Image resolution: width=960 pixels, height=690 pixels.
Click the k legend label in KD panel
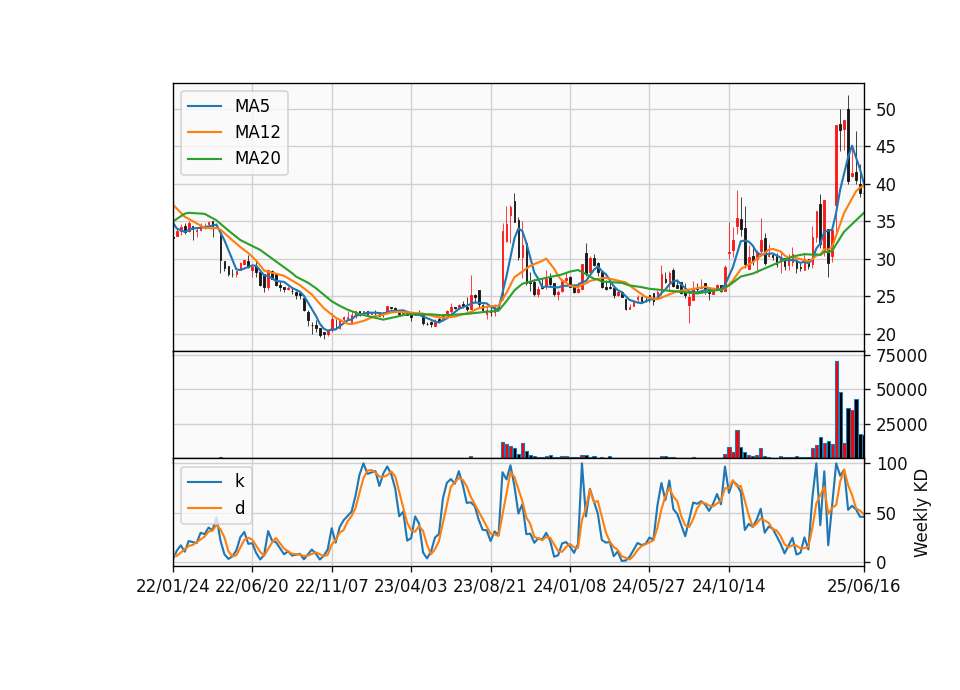click(x=239, y=481)
